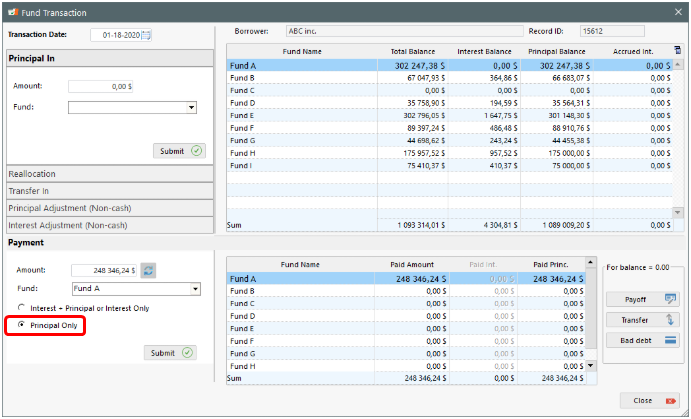Viewport: 691px width, 419px height.
Task: Click the Payment section header
Action: (110, 242)
